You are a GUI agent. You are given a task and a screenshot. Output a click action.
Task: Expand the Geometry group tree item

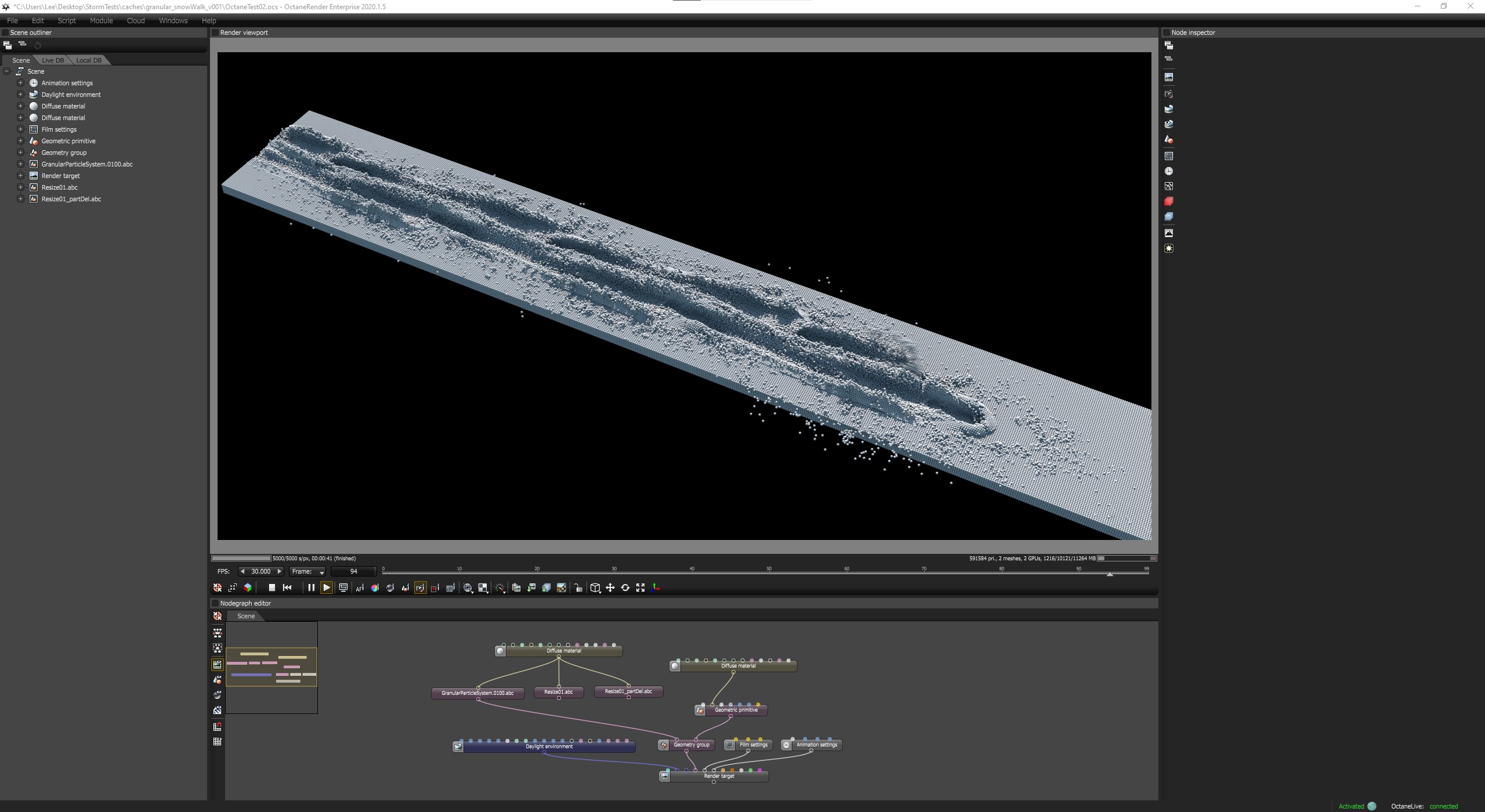(x=20, y=153)
